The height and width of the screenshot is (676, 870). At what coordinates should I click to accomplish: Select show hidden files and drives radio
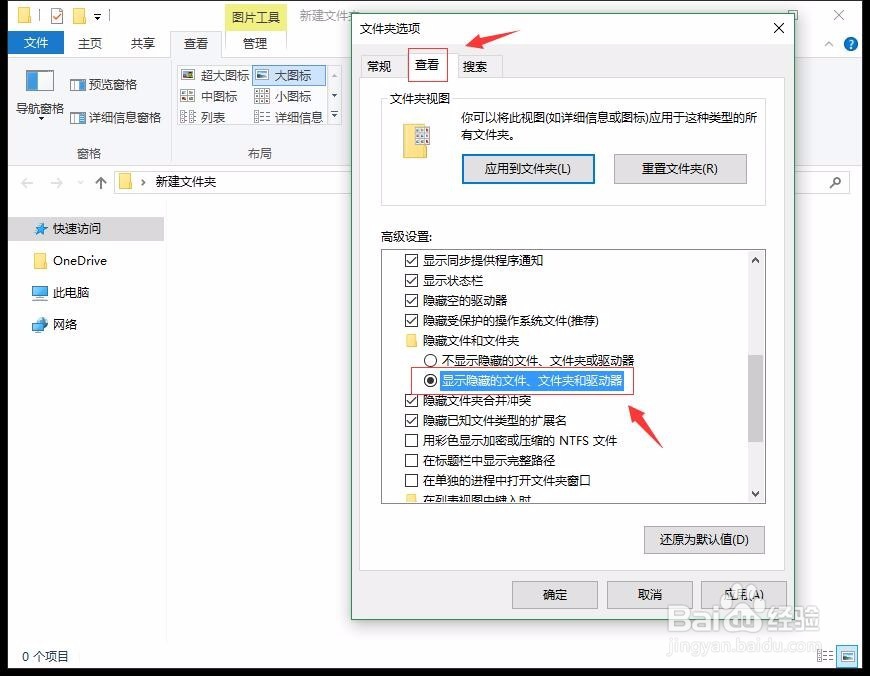(430, 381)
